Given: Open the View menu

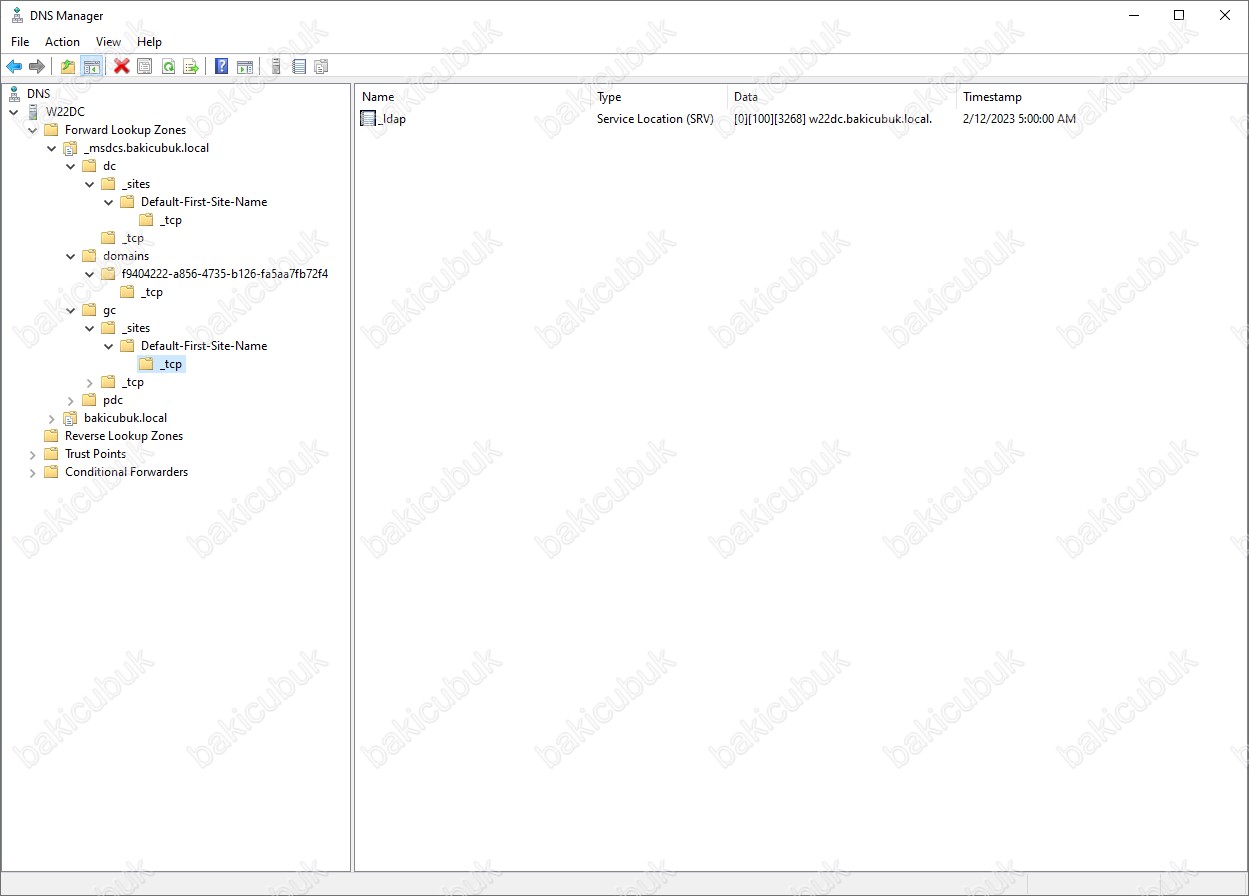Looking at the screenshot, I should pos(108,42).
